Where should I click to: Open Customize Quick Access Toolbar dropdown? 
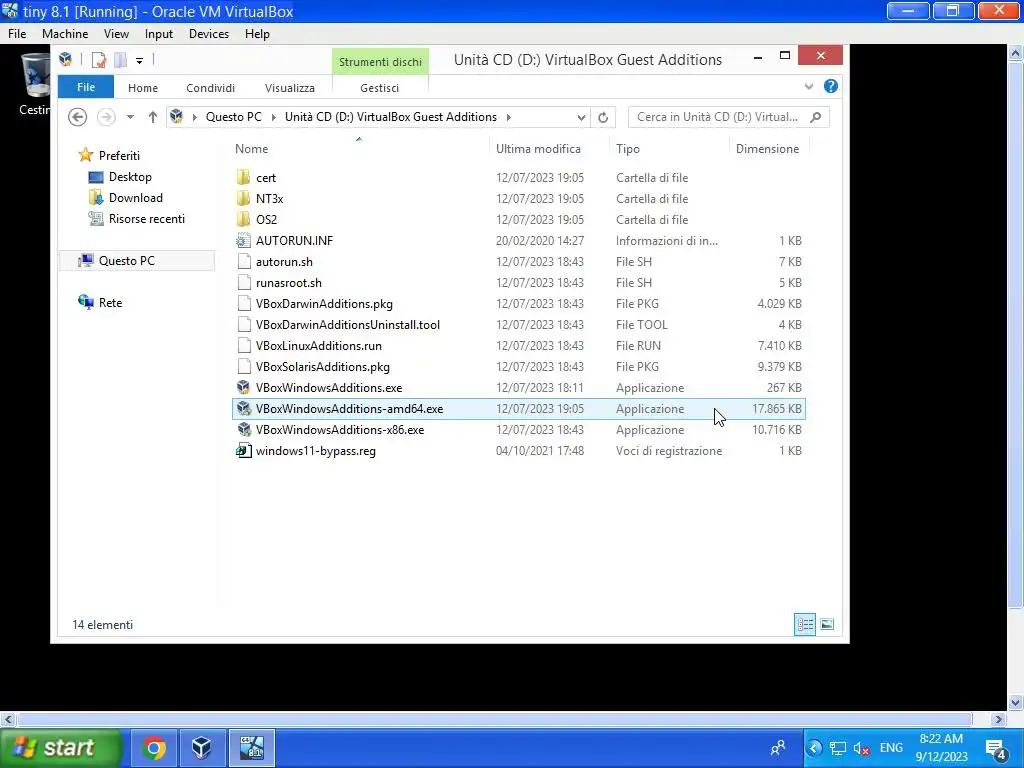pyautogui.click(x=139, y=61)
